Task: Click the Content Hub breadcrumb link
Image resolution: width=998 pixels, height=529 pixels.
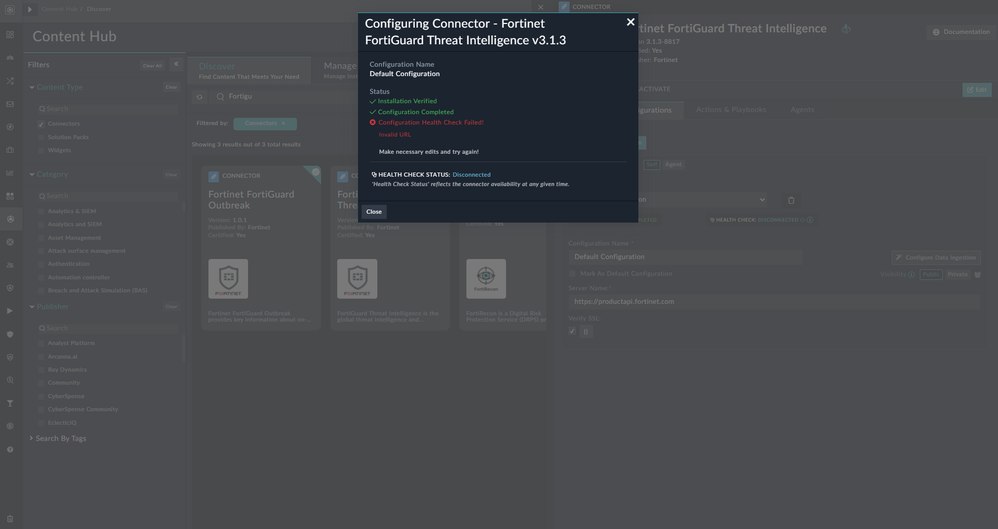Action: coord(59,10)
